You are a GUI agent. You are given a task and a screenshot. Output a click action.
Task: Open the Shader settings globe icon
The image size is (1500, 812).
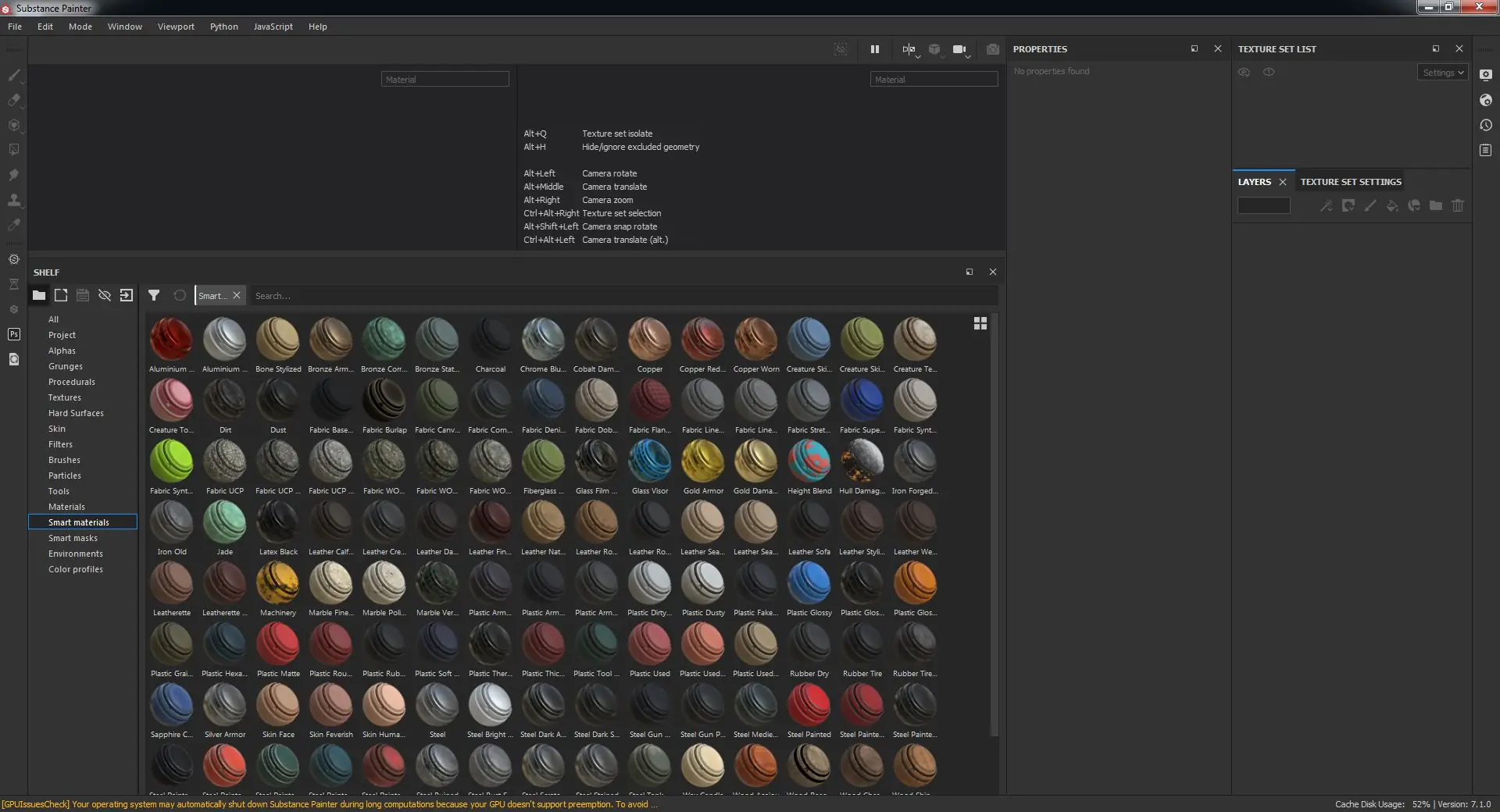1485,100
